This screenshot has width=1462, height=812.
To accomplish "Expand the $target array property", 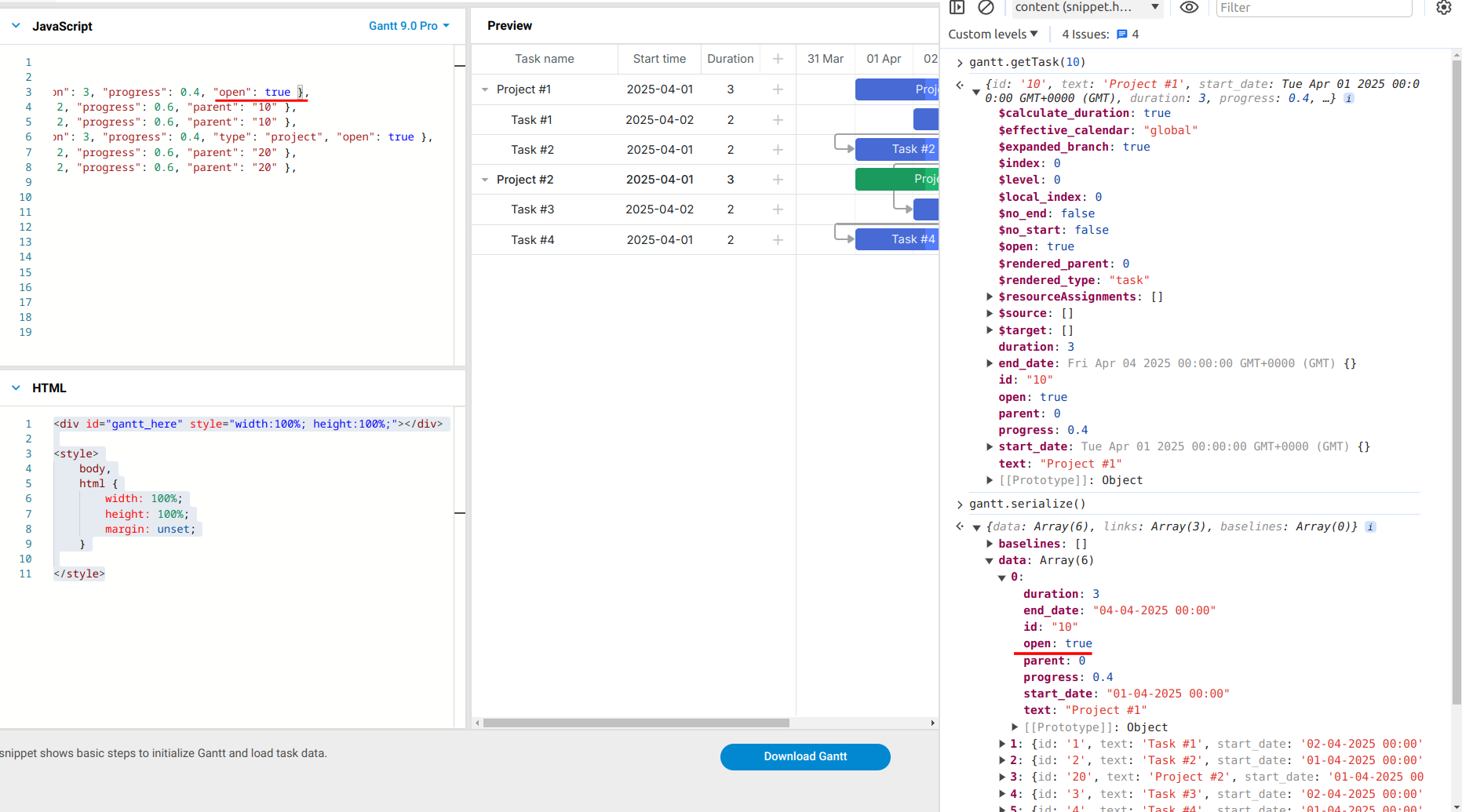I will tap(990, 330).
